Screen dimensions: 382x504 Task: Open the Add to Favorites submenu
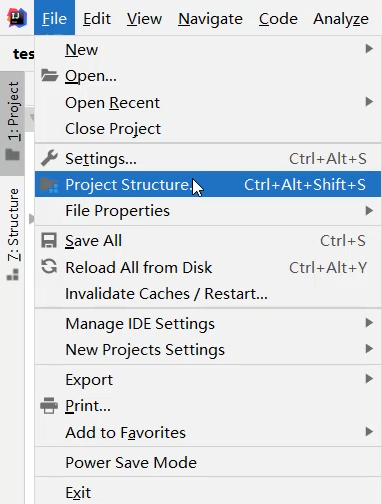tap(208, 432)
